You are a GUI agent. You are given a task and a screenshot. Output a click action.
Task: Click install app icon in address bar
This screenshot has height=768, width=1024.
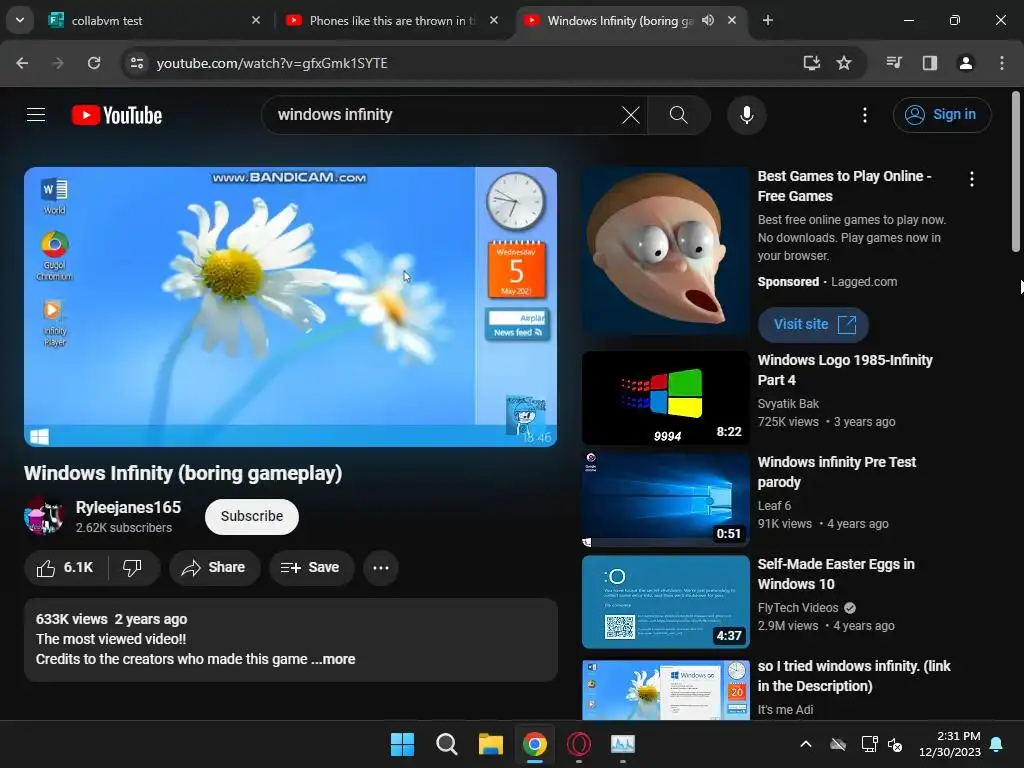812,63
